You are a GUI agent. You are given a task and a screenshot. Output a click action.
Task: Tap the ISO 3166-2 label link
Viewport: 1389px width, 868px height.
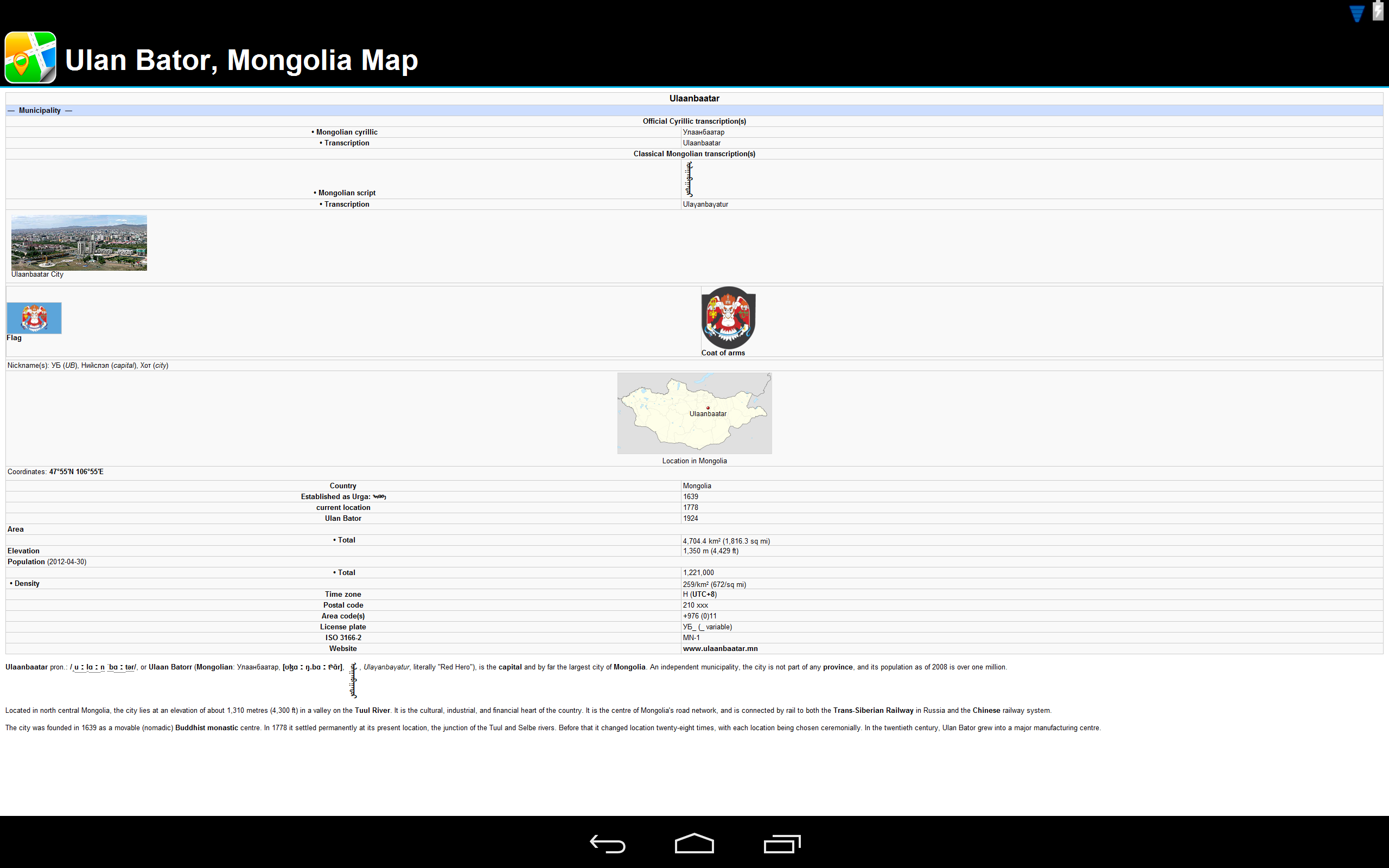point(343,637)
